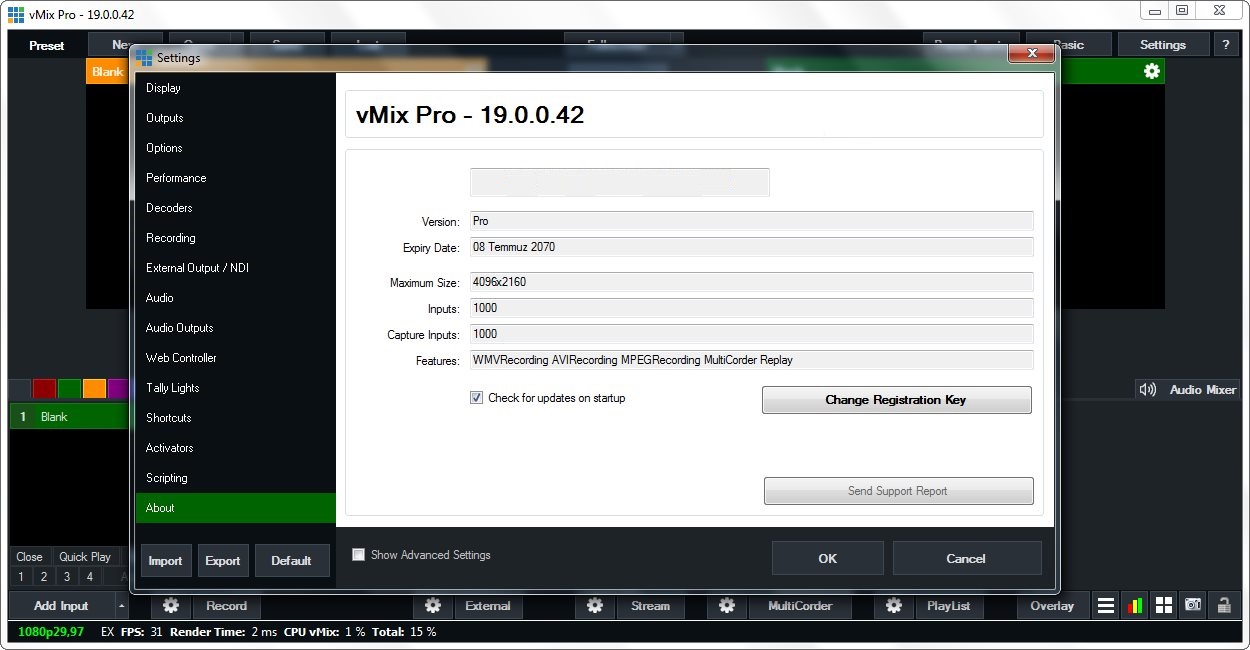Viewport: 1250px width, 650px height.
Task: Open PlayList settings gear icon
Action: [894, 606]
